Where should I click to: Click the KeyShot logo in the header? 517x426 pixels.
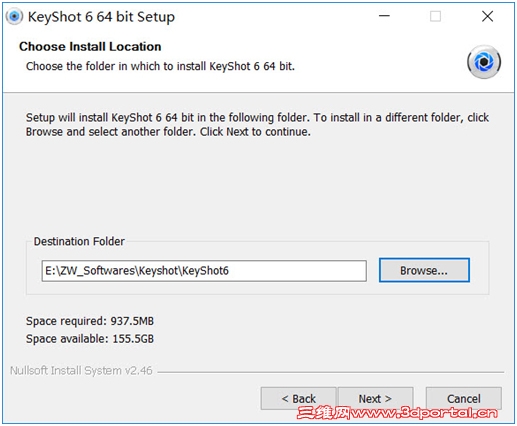[x=483, y=62]
